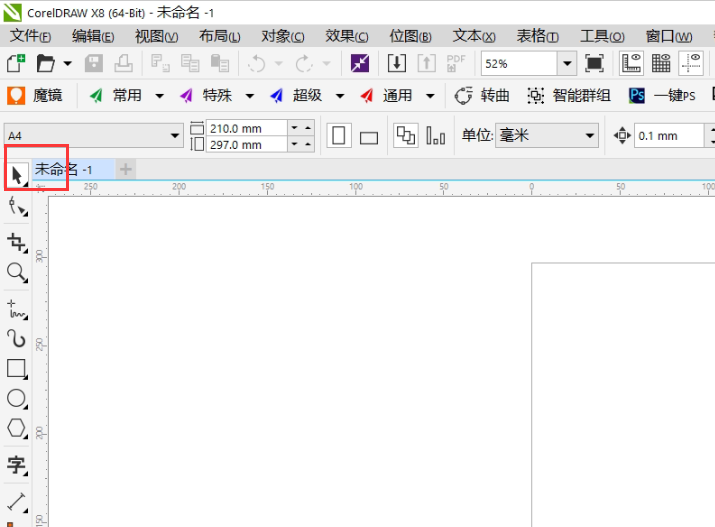
Task: Select the Ellipse tool
Action: pyautogui.click(x=17, y=398)
